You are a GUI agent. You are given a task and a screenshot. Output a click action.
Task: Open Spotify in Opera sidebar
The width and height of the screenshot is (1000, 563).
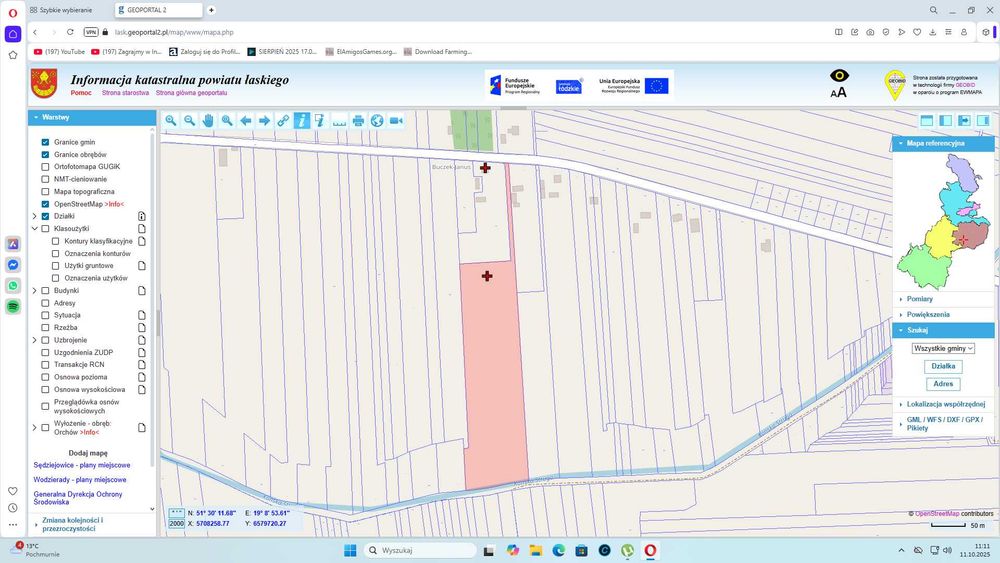click(13, 307)
